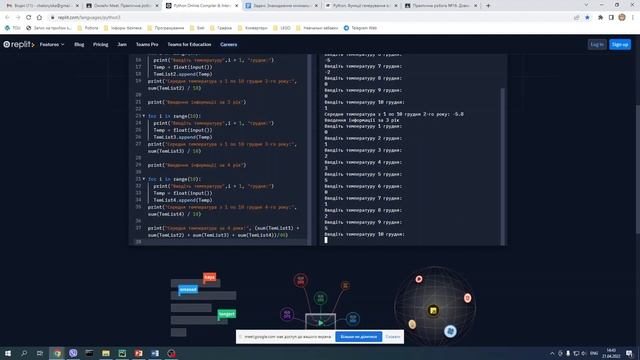
Task: Close the Gmail tab
Action: click(77, 6)
